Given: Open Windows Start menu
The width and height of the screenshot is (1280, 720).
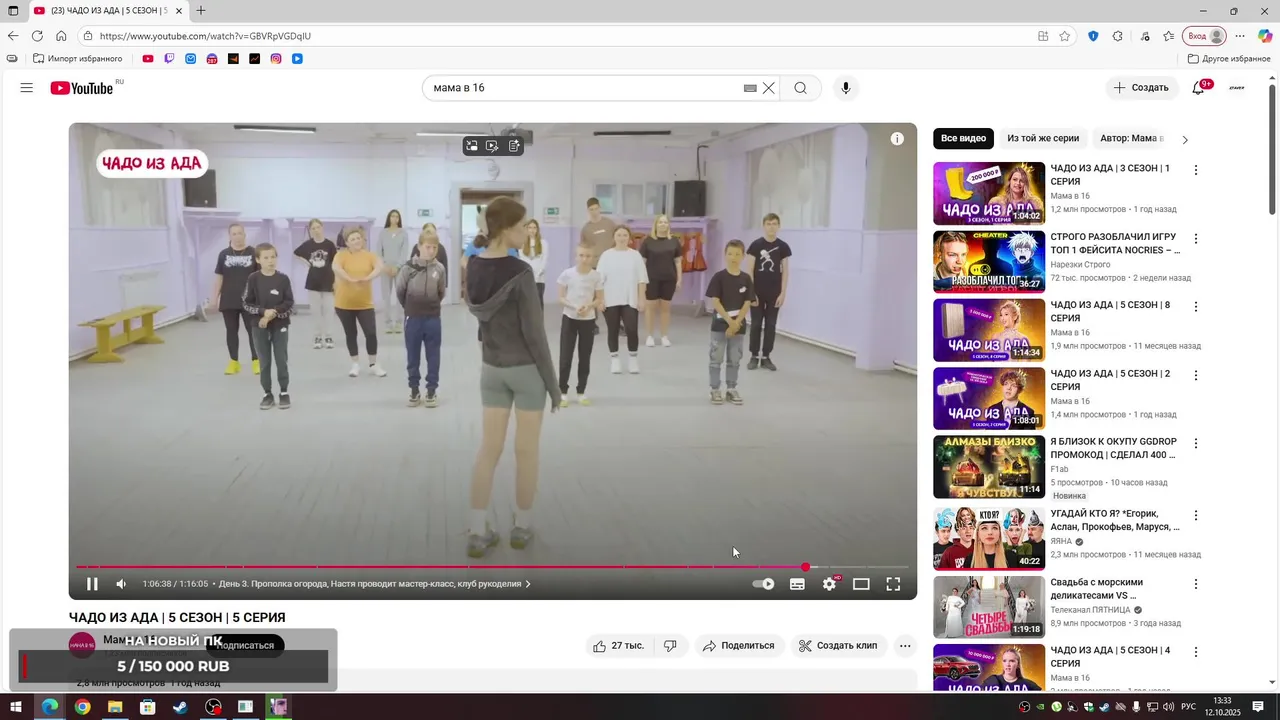Looking at the screenshot, I should [x=16, y=707].
